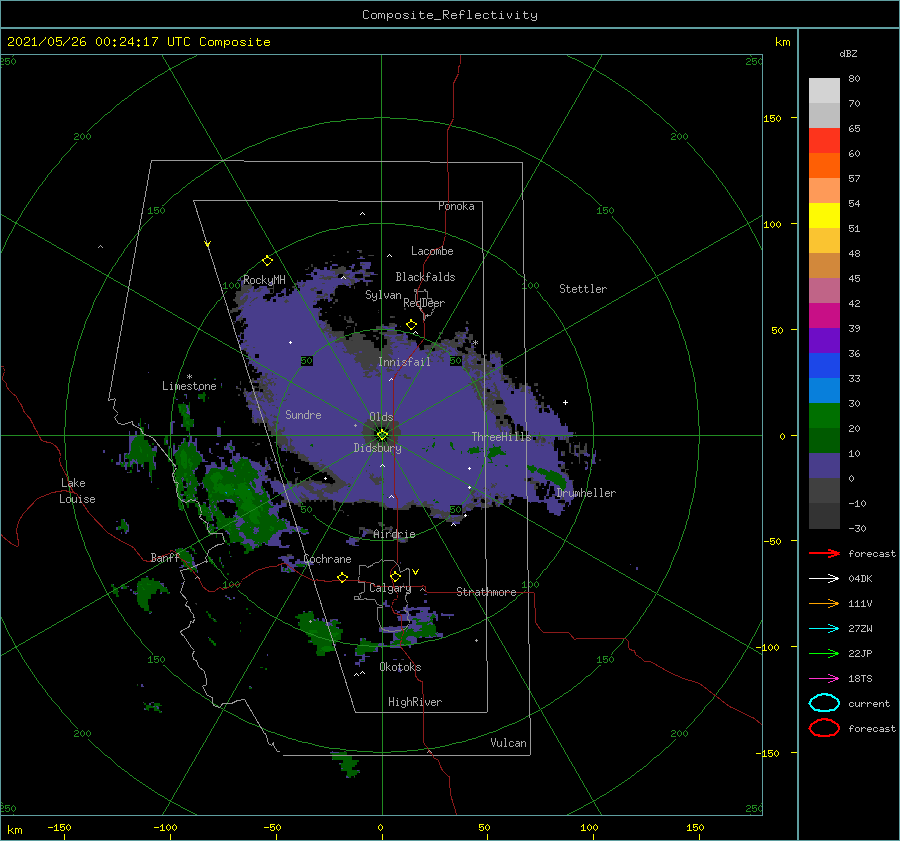Click the Ponoka town label
Viewport: 900px width, 841px height.
[x=456, y=206]
